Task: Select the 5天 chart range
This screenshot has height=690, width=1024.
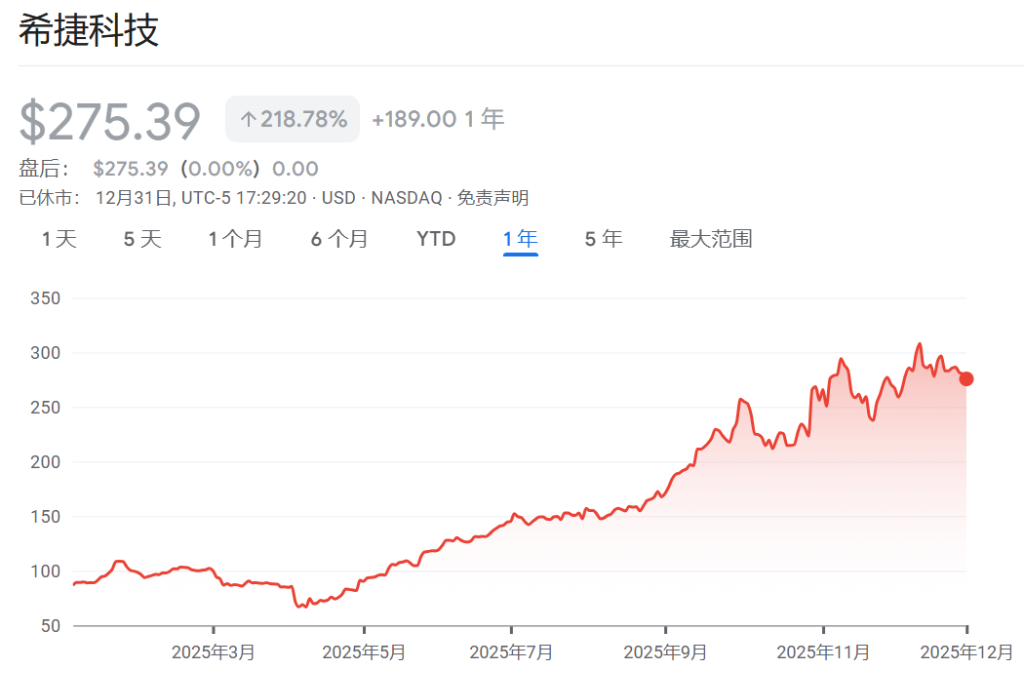Action: (141, 239)
